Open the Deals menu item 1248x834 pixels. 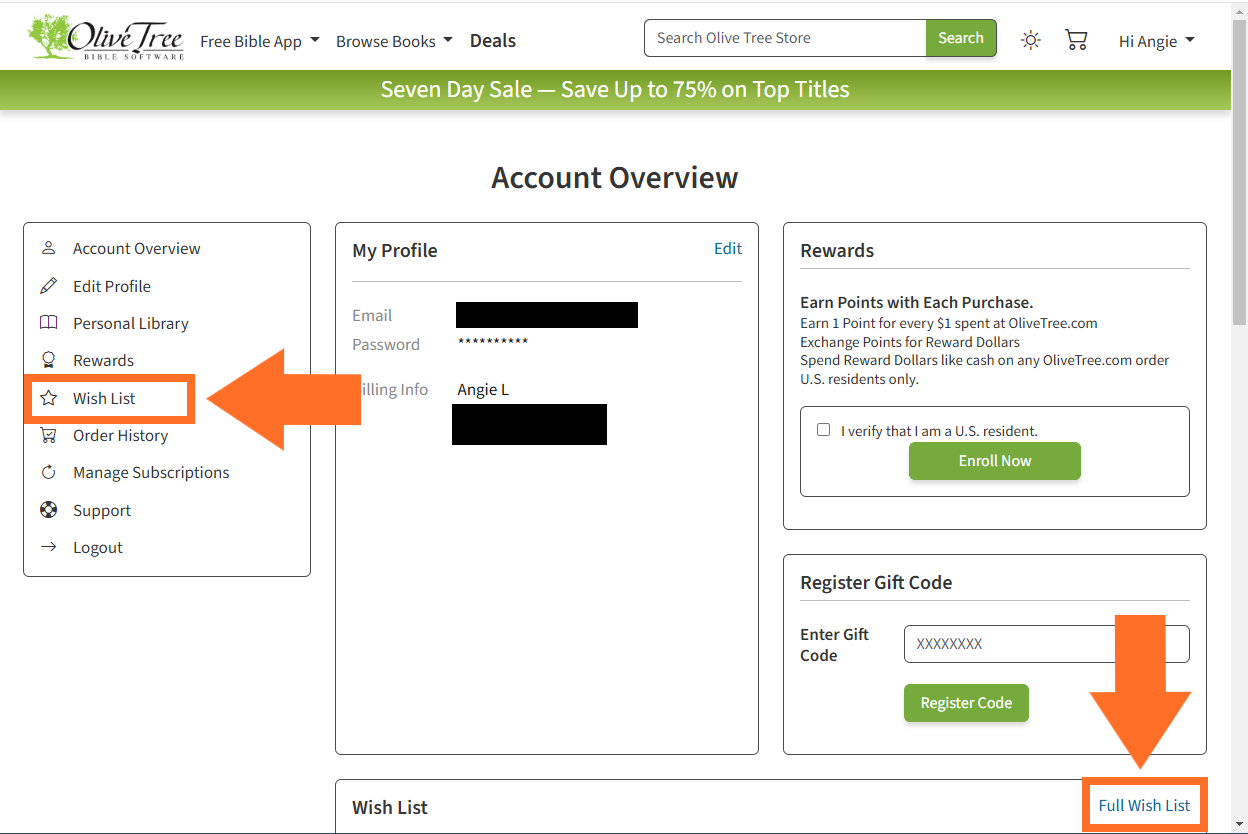click(493, 41)
